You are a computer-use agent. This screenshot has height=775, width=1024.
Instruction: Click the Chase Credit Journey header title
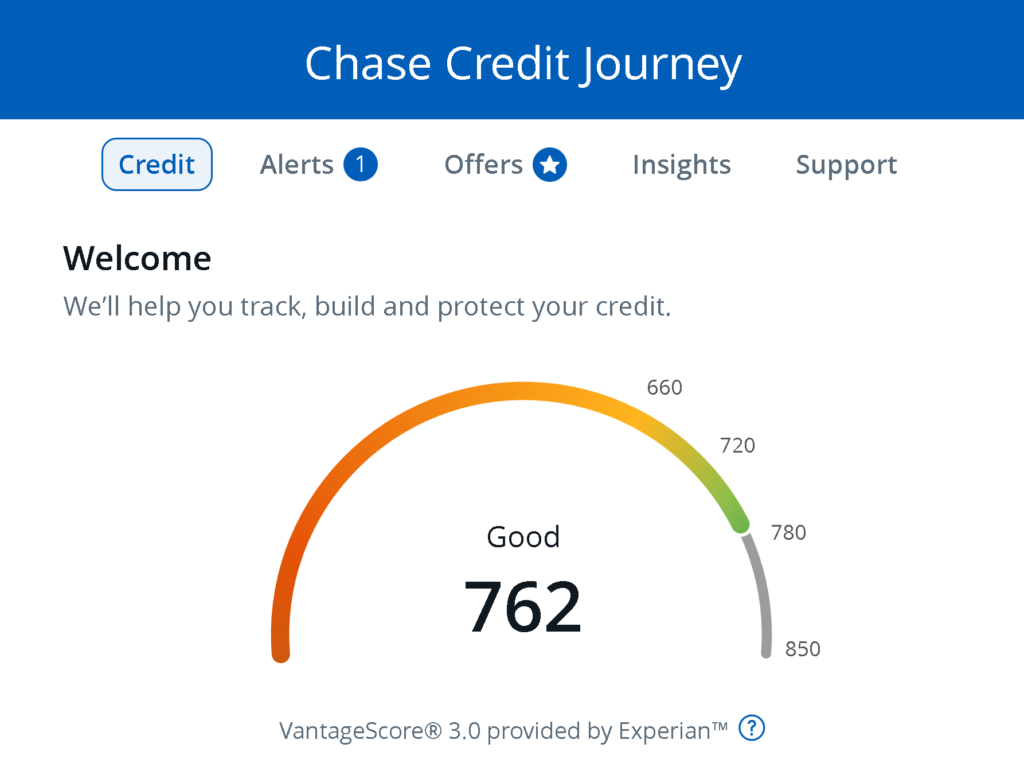coord(523,63)
